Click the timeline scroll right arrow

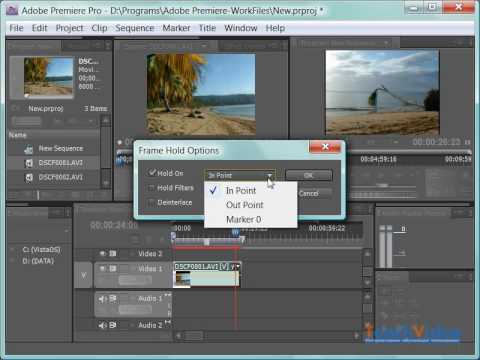click(357, 335)
